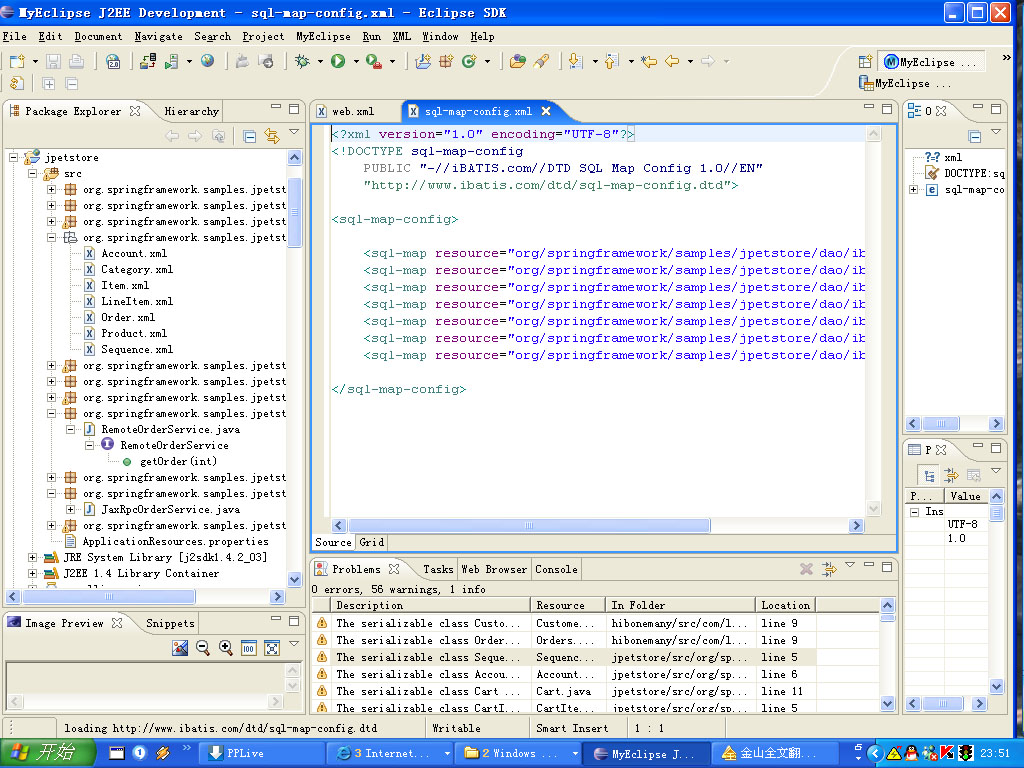Viewport: 1024px width, 768px height.
Task: Collapse all in Package Explorer
Action: [249, 136]
